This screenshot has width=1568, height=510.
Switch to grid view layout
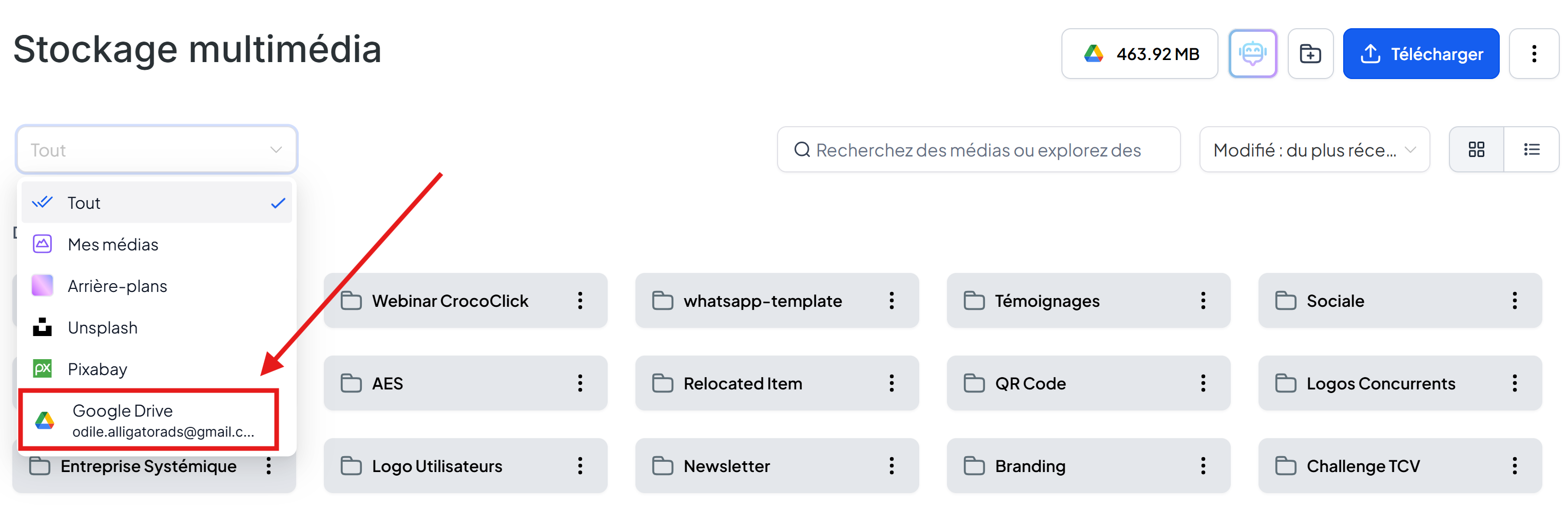(x=1476, y=149)
